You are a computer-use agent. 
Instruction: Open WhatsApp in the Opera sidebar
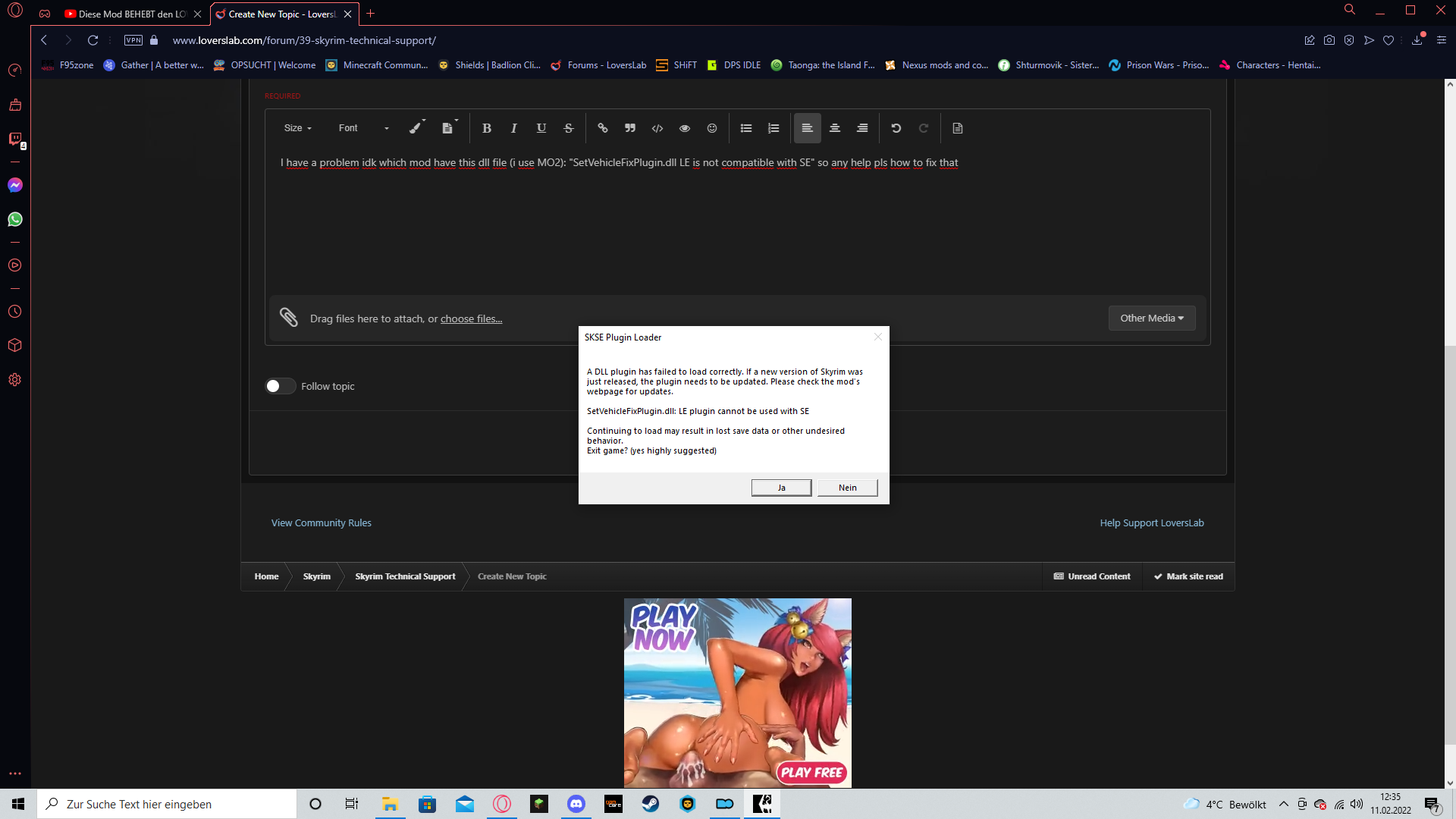tap(15, 219)
